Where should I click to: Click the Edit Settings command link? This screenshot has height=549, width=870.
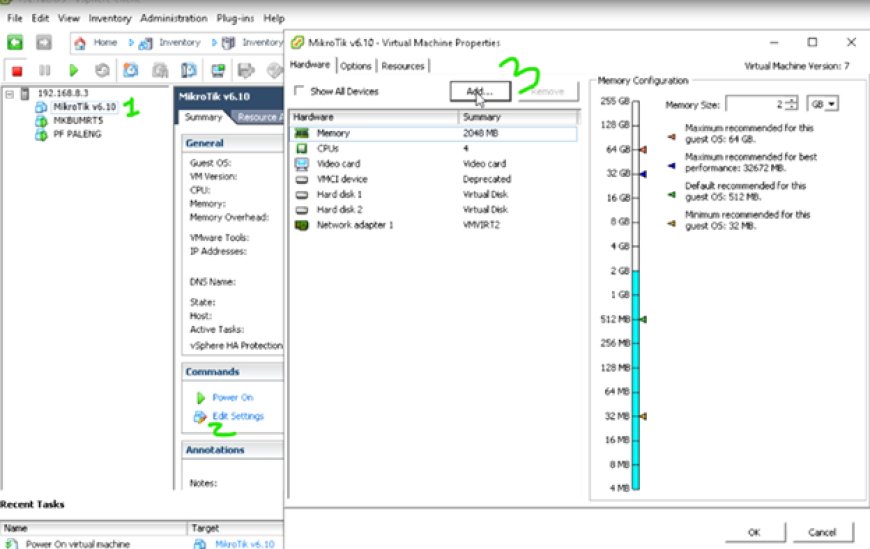click(x=238, y=416)
